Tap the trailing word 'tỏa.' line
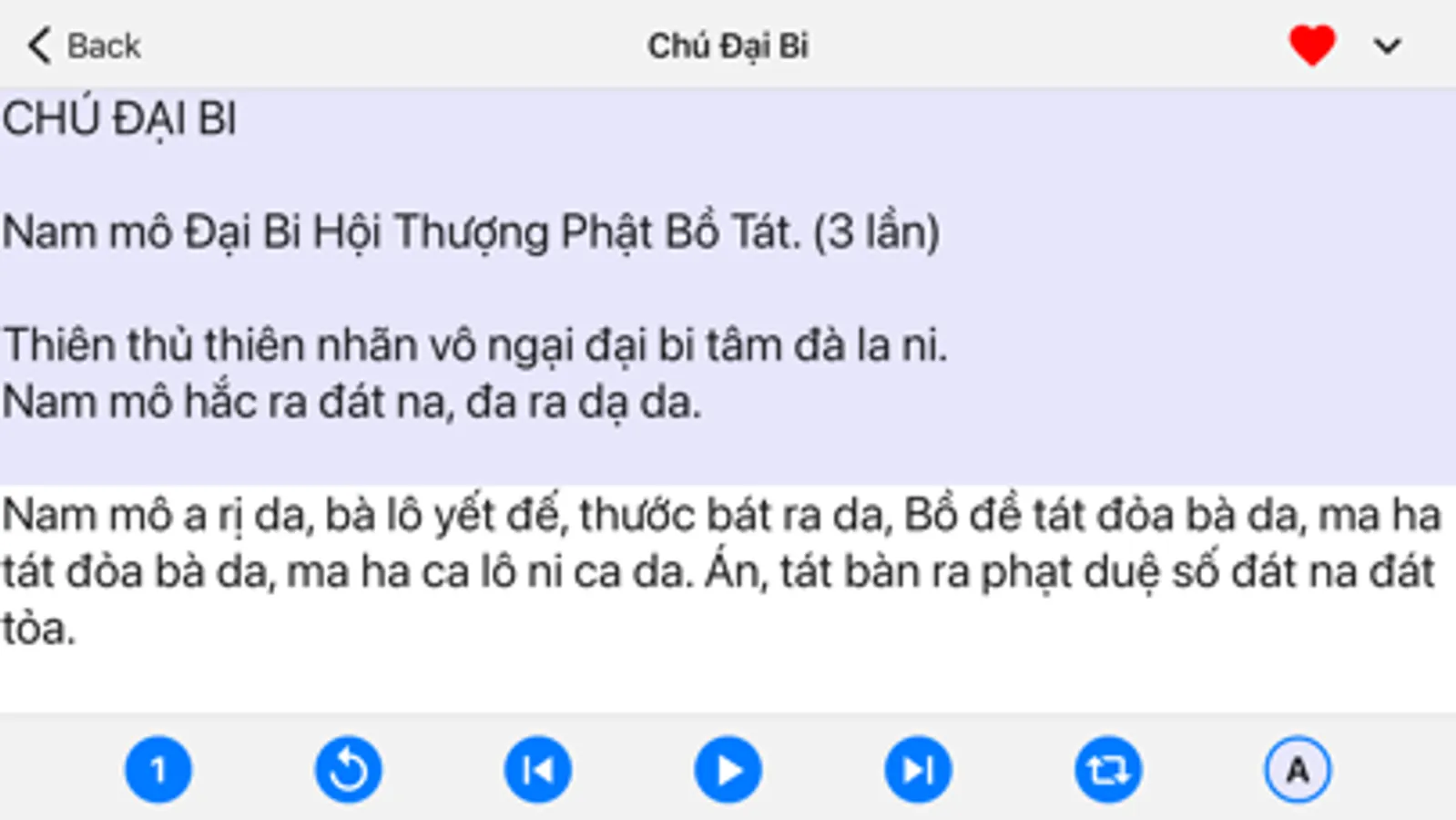 [x=38, y=629]
